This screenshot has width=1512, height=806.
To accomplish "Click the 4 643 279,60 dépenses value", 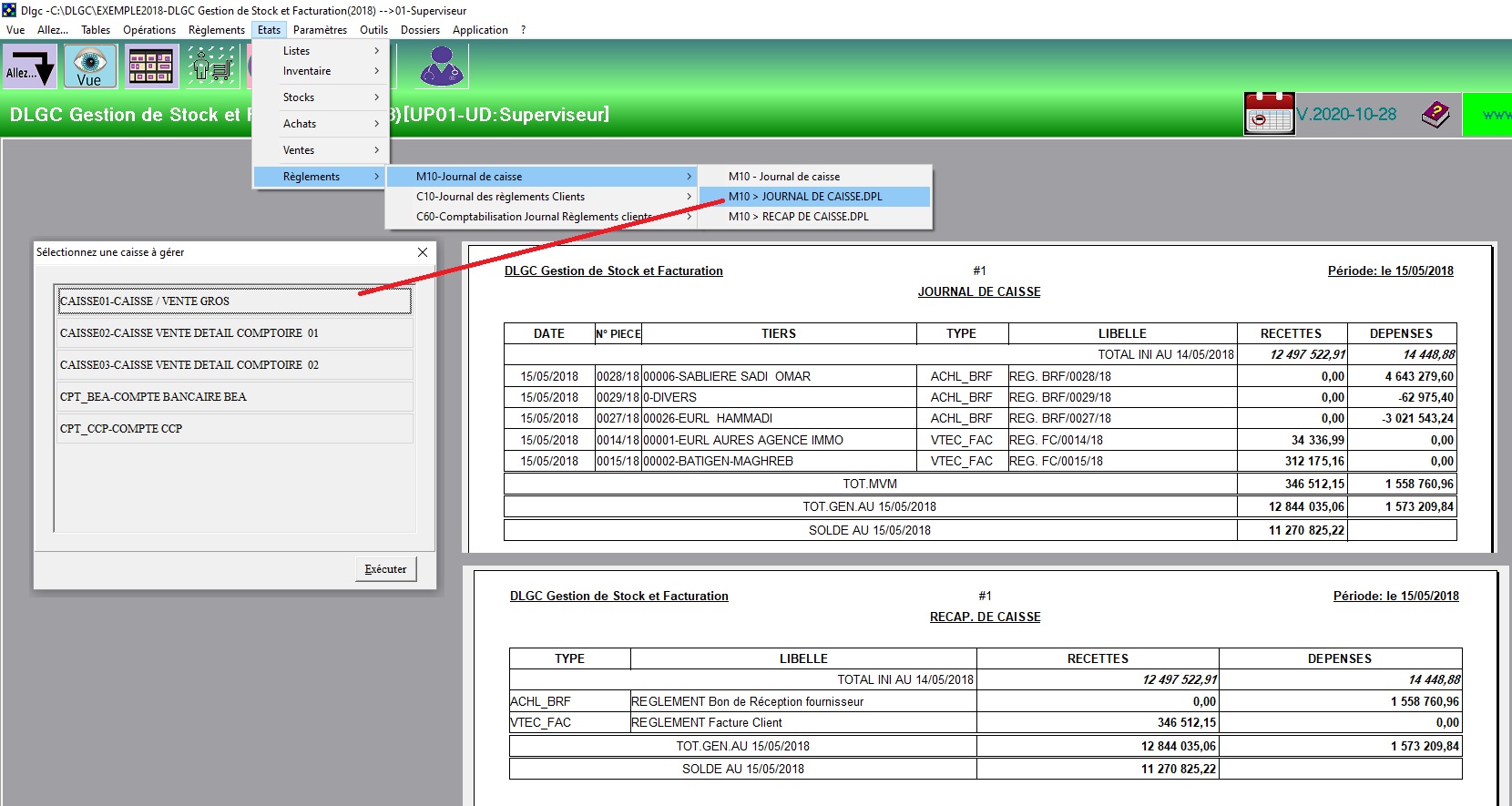I will pyautogui.click(x=1420, y=377).
